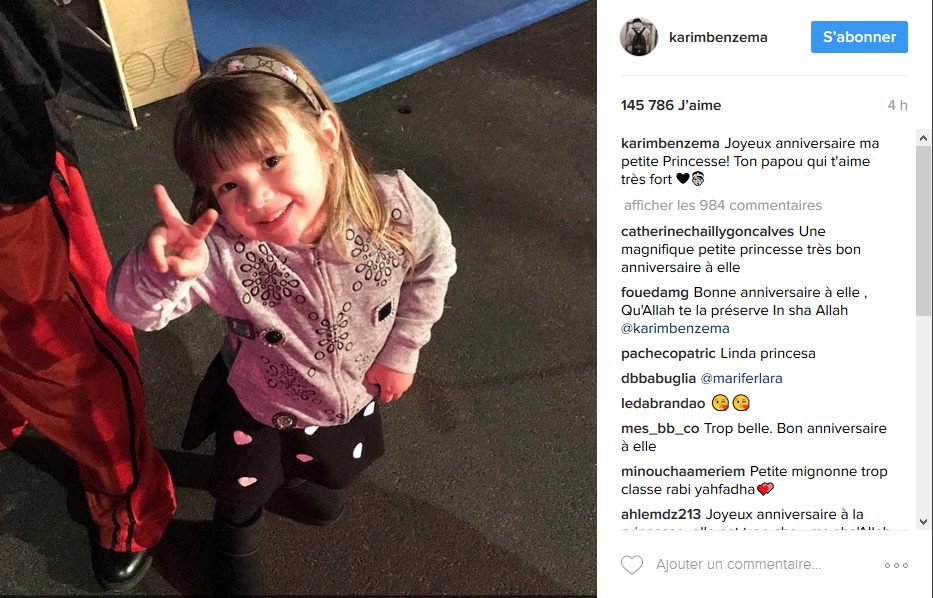Click the 4 h post timestamp
The image size is (933, 598).
click(x=897, y=105)
